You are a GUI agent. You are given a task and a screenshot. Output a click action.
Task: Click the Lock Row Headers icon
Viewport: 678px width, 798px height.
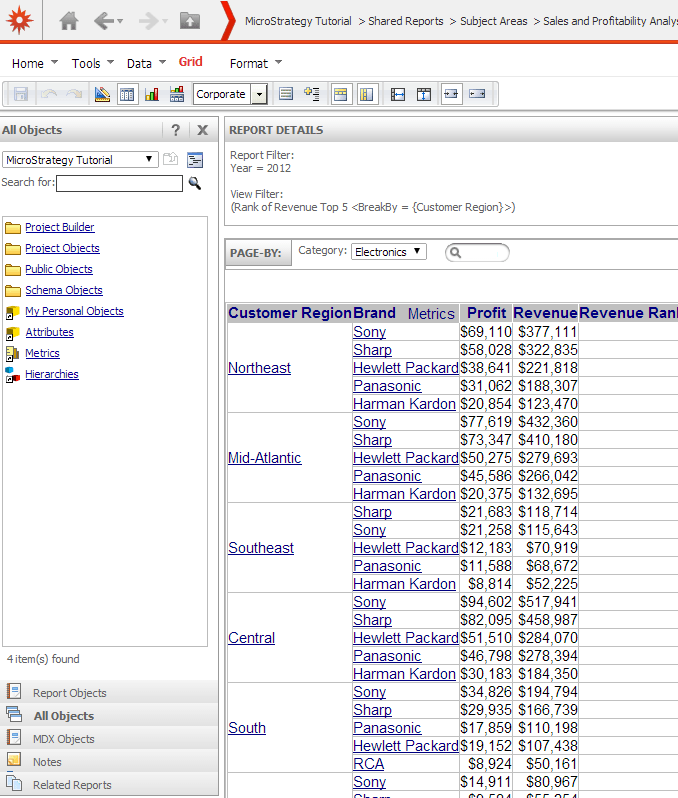(398, 94)
